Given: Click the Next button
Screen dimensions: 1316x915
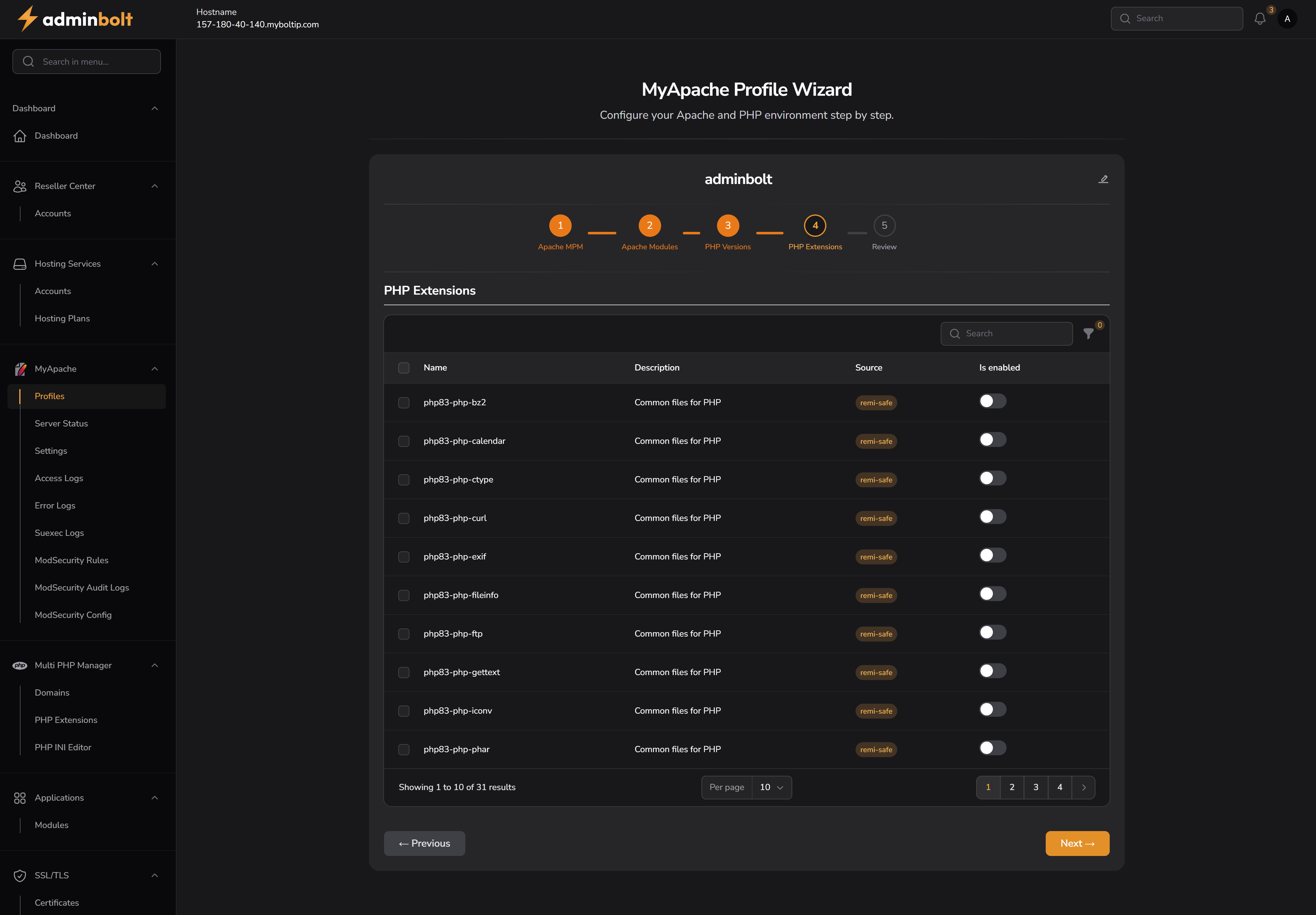Looking at the screenshot, I should click(1076, 843).
